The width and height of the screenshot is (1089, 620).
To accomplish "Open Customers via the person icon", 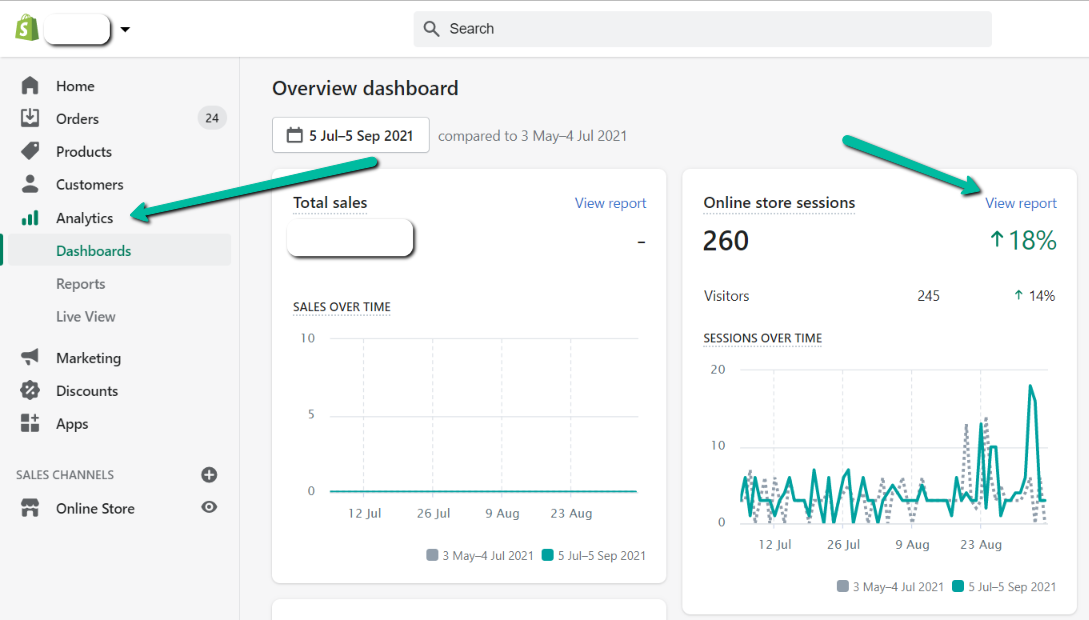I will pos(30,184).
